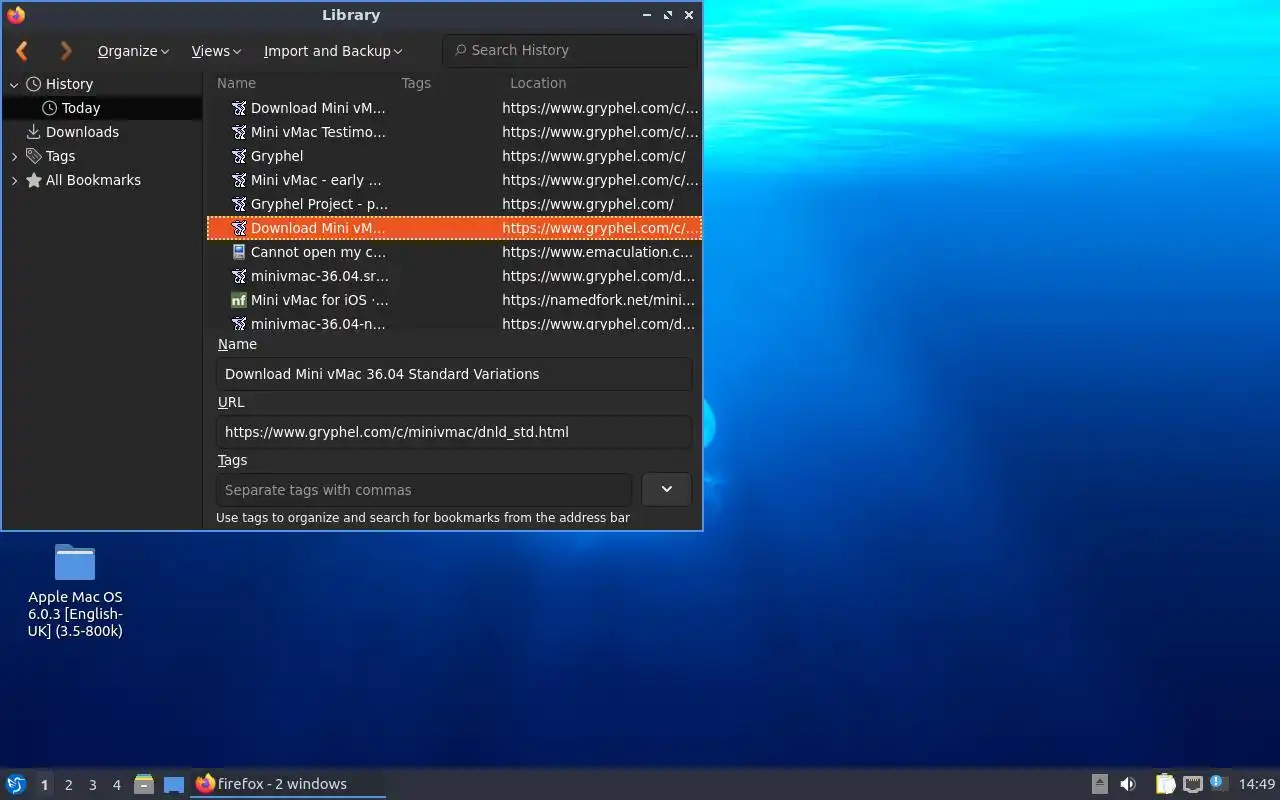Switch to workspace 1
The height and width of the screenshot is (800, 1280).
click(44, 785)
